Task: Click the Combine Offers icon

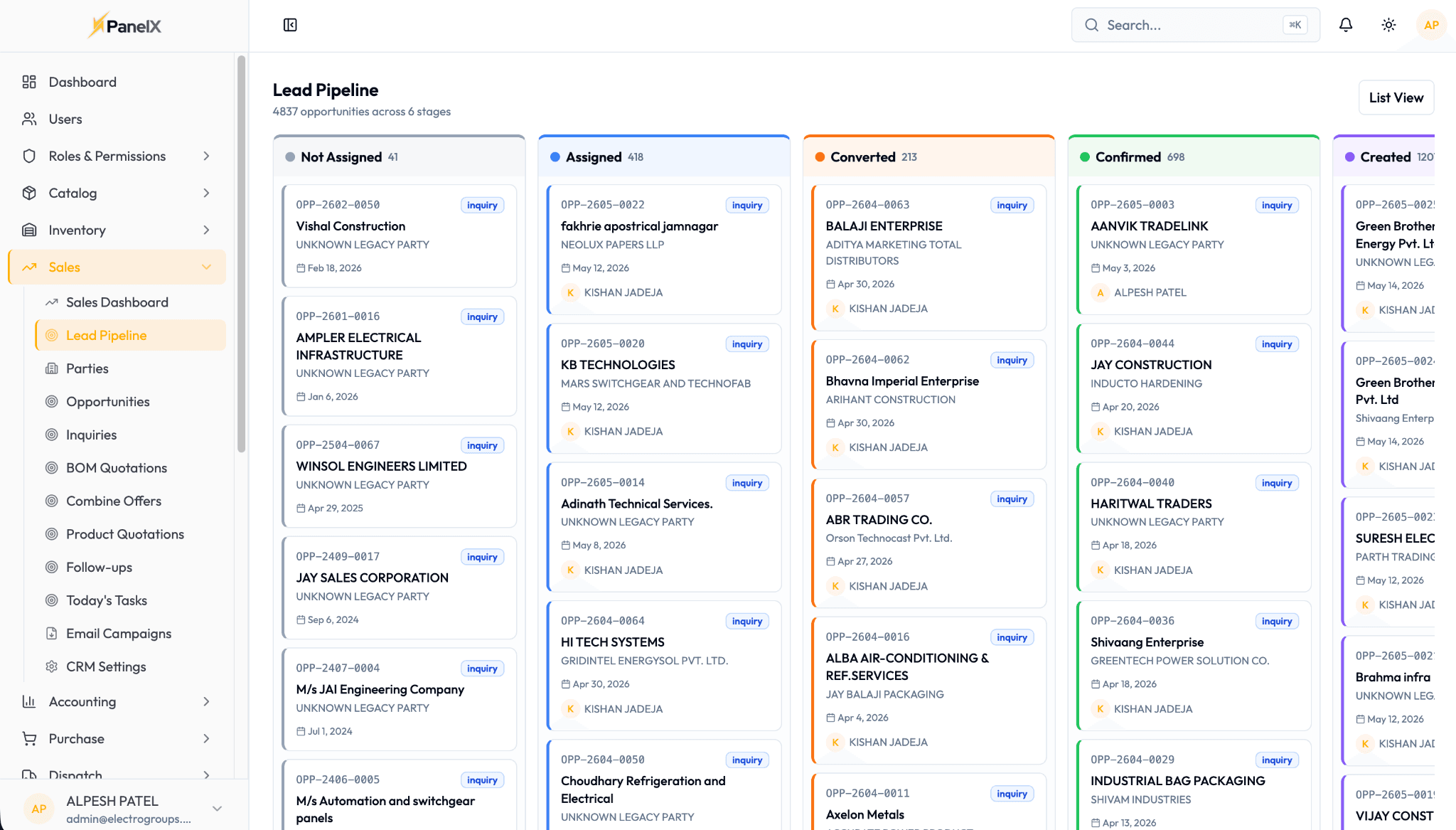Action: [52, 501]
